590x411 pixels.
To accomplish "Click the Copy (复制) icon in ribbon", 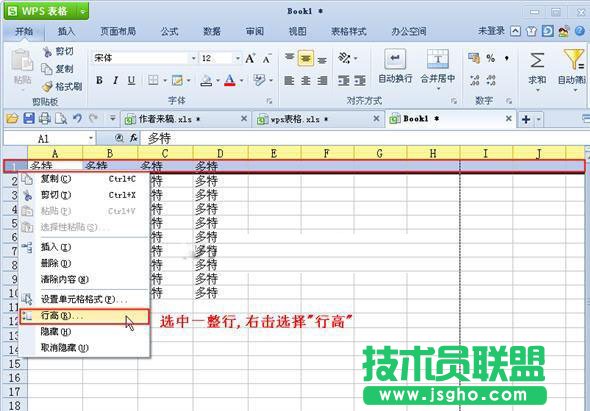I will pyautogui.click(x=47, y=69).
